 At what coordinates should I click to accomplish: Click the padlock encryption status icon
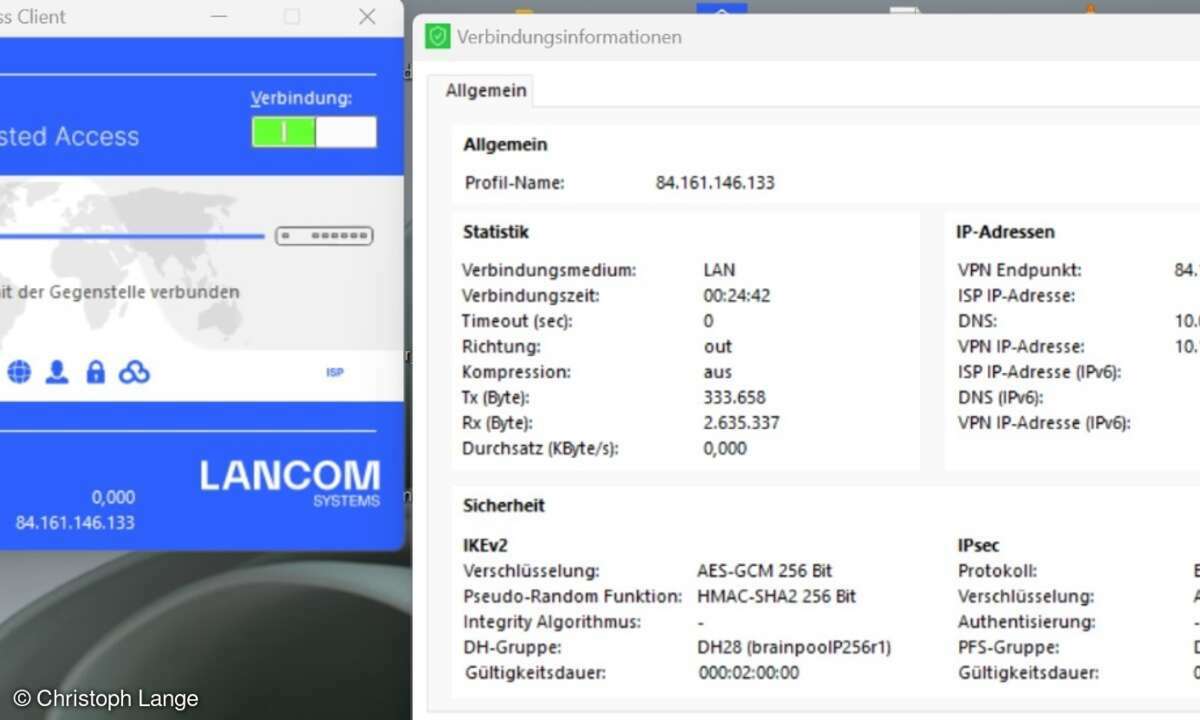pos(96,373)
